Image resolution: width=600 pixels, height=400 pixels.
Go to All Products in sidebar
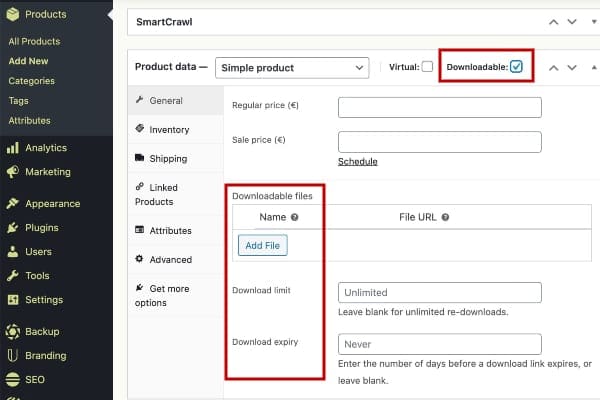point(34,42)
